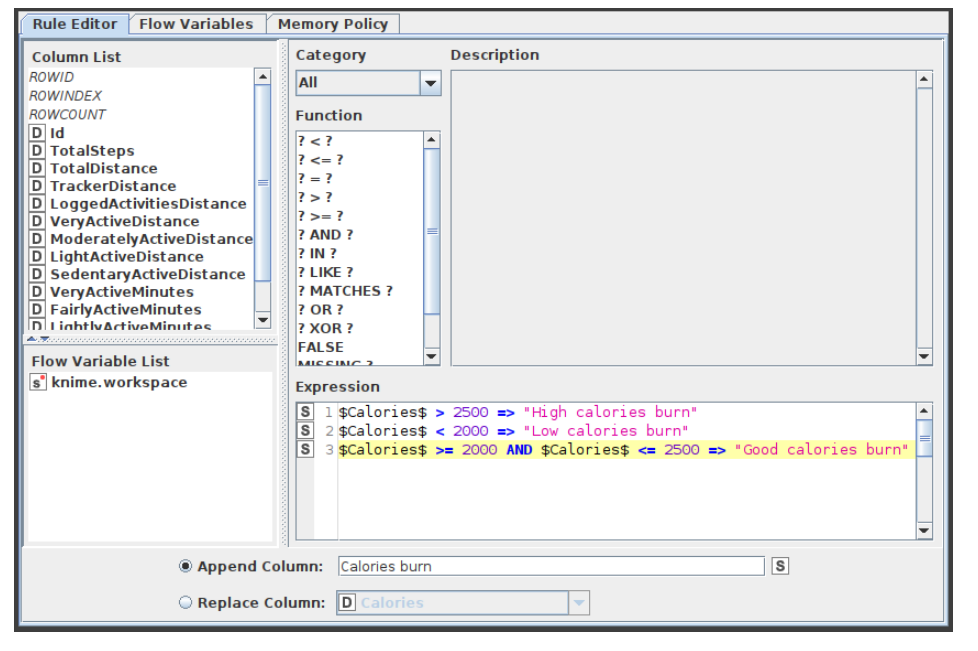Screen dimensions: 978x651
Task: Click the Description scrollbar down arrow
Action: (924, 356)
